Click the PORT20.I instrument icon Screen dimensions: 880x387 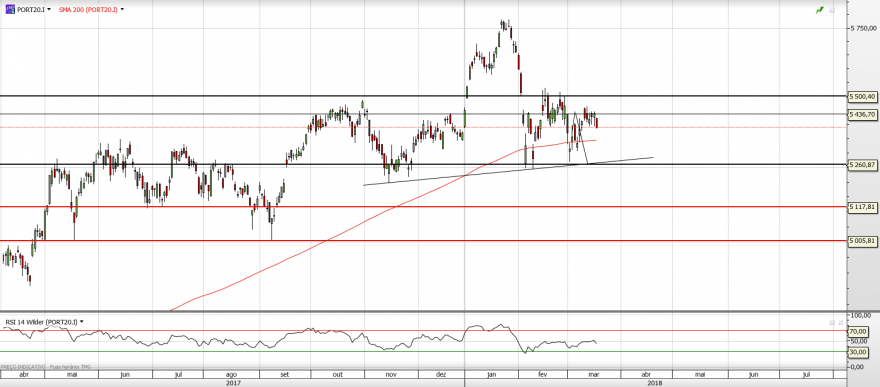point(10,10)
